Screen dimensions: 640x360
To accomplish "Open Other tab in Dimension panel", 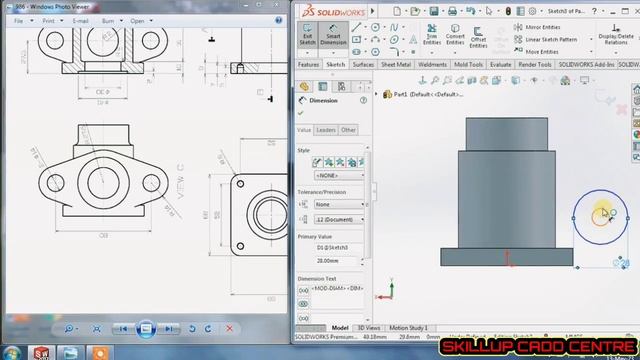I will 348,130.
